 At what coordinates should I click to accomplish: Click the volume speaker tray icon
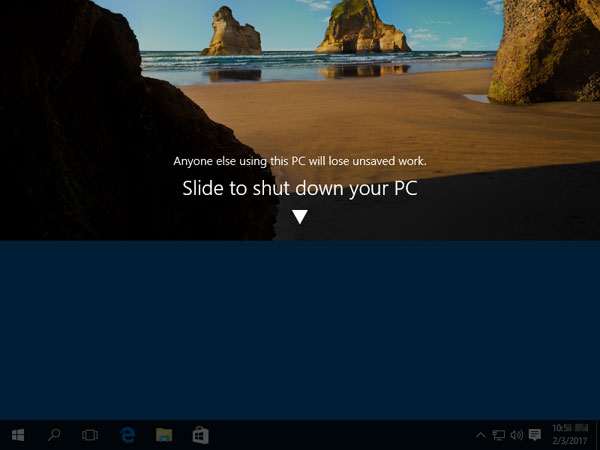[516, 435]
